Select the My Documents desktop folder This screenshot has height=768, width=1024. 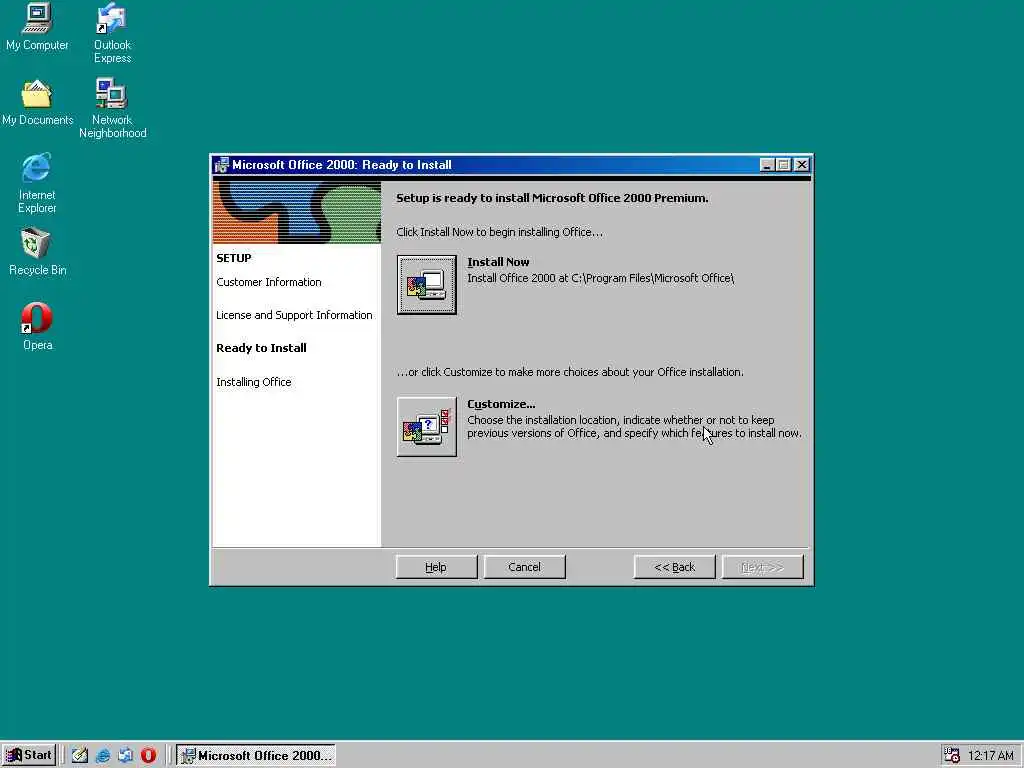point(37,103)
